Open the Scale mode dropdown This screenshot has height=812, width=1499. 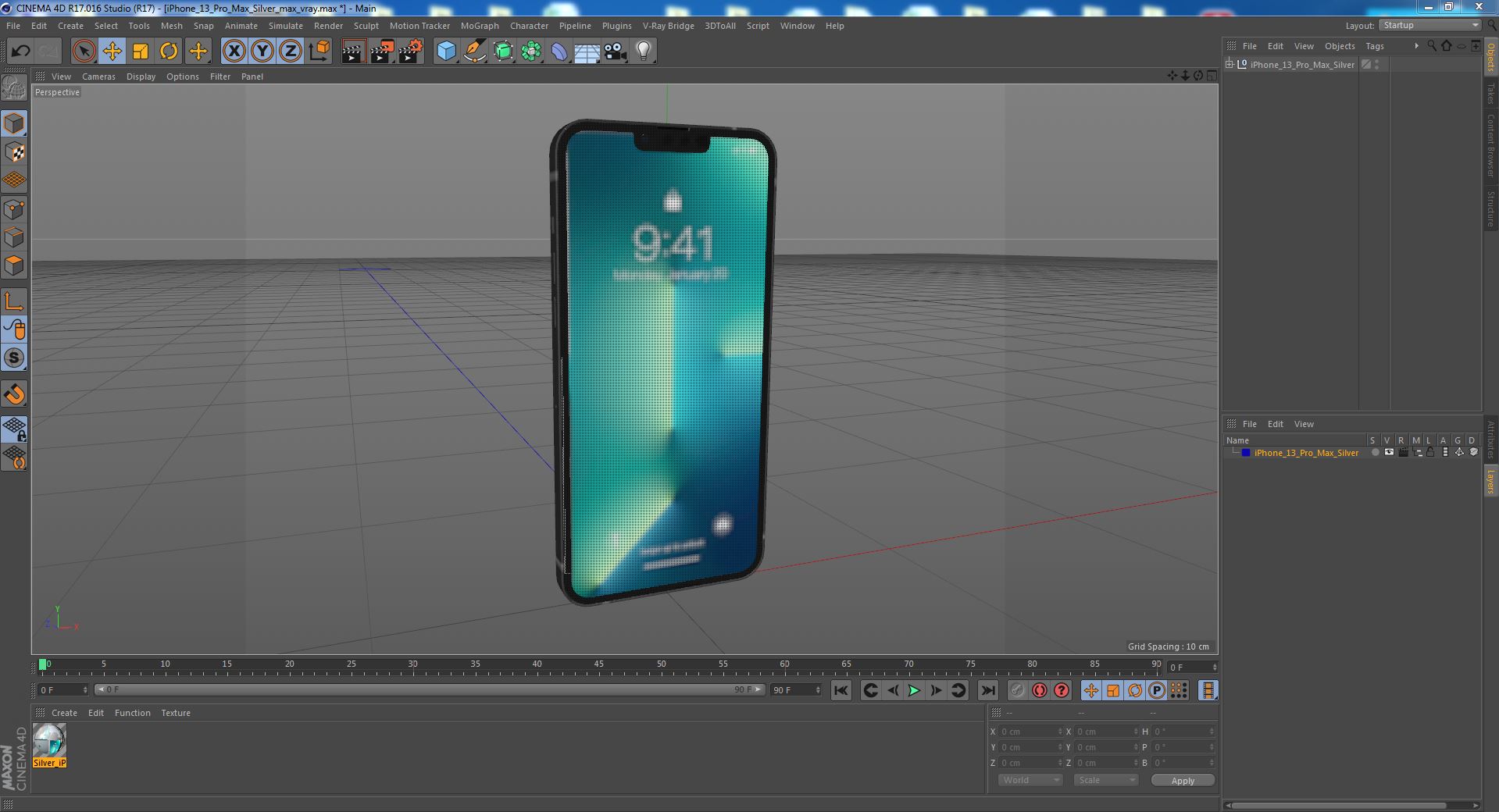tap(1105, 780)
